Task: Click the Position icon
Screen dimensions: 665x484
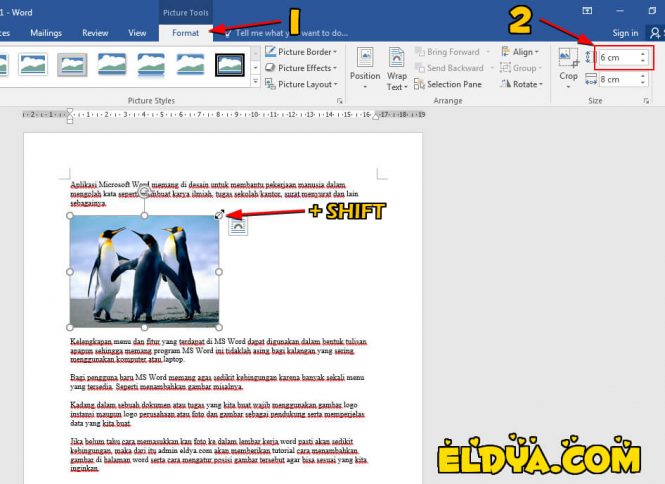Action: tap(365, 58)
